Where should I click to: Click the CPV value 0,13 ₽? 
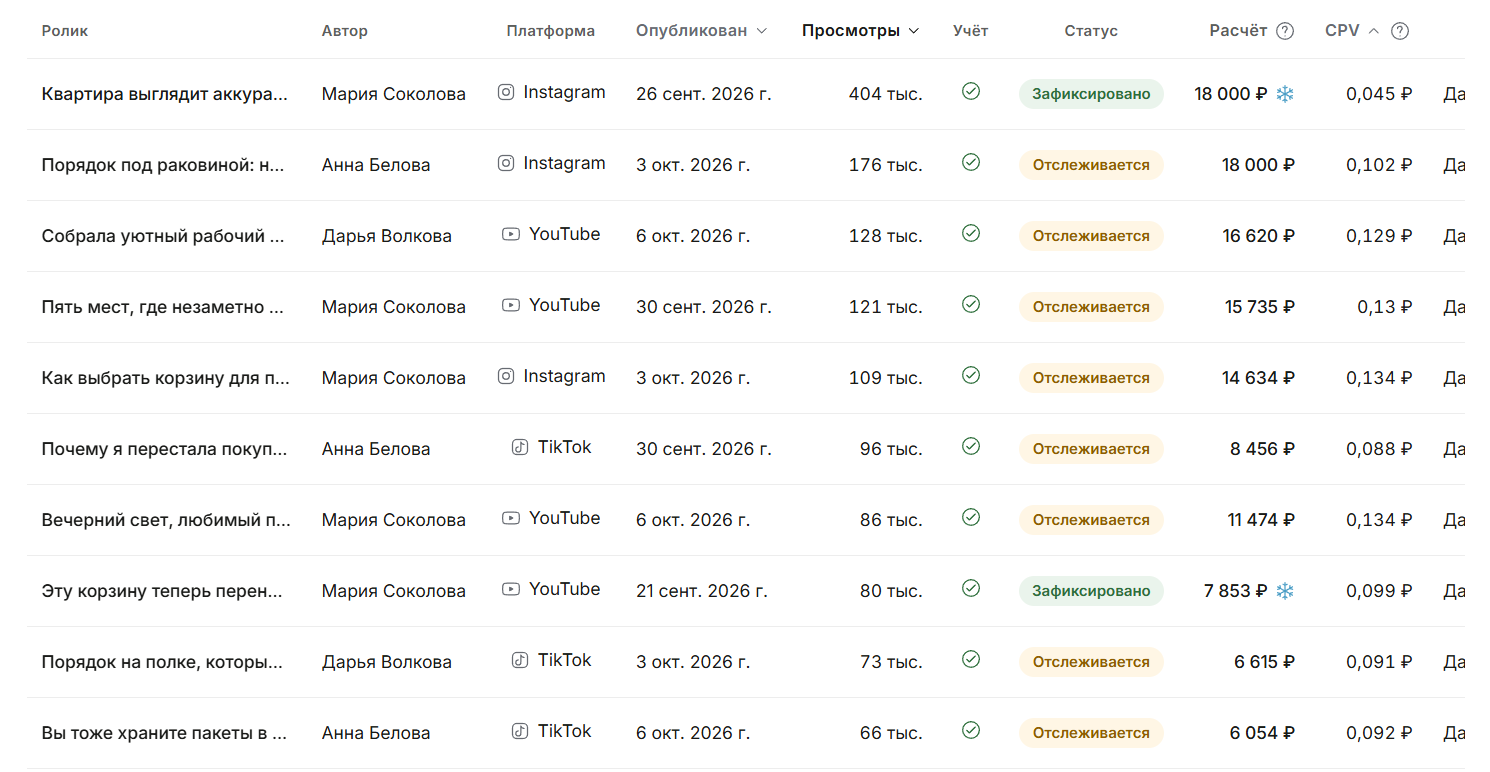[x=1385, y=307]
